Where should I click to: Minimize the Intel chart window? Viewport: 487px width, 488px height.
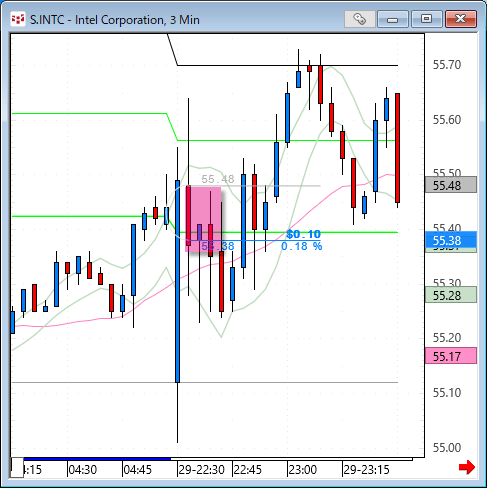[x=393, y=19]
